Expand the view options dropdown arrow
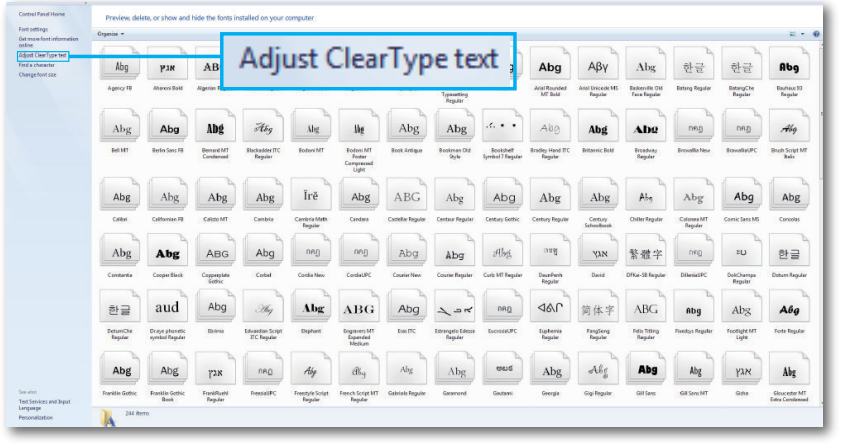The image size is (841, 444). 803,34
